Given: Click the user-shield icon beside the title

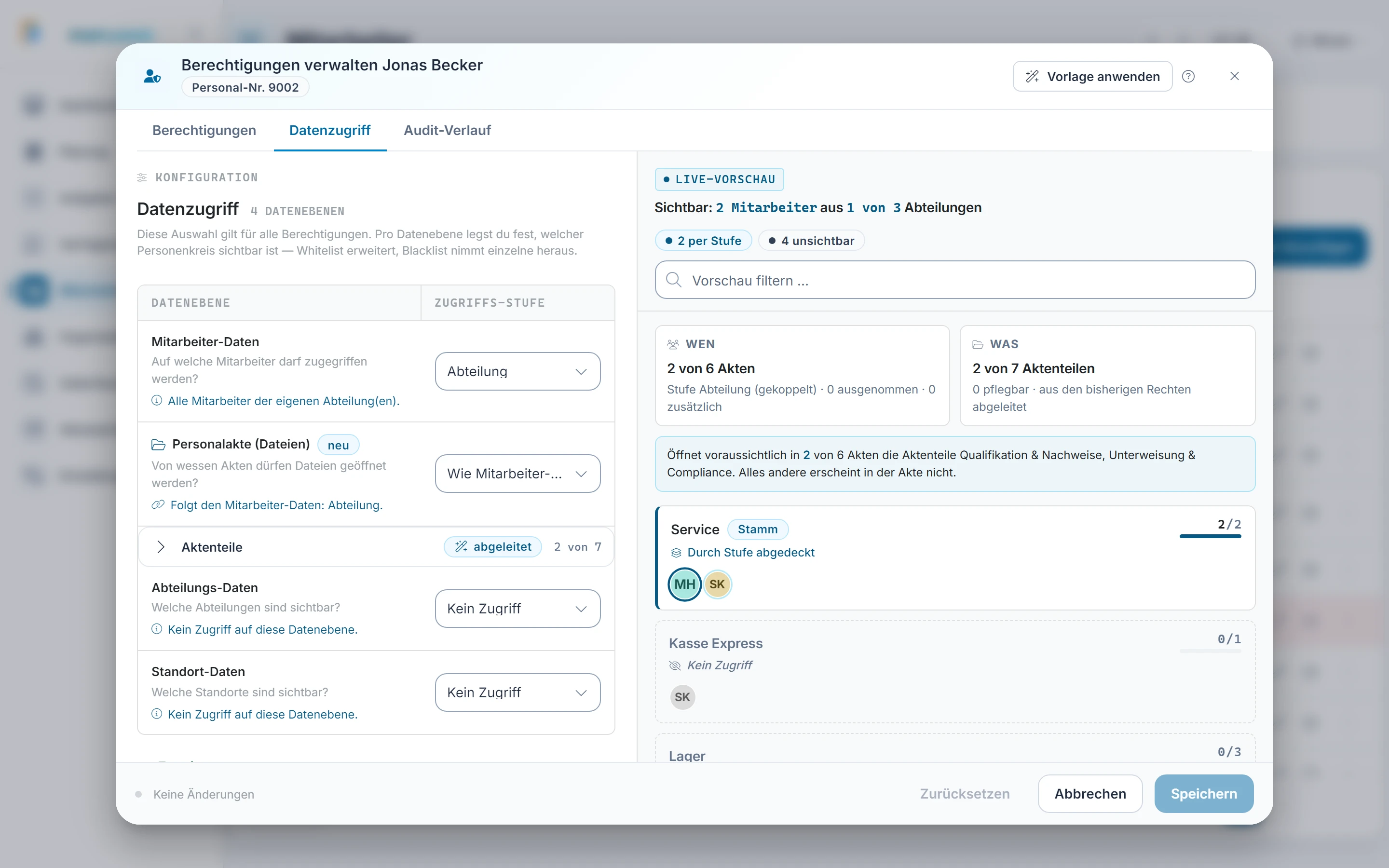Looking at the screenshot, I should point(152,76).
